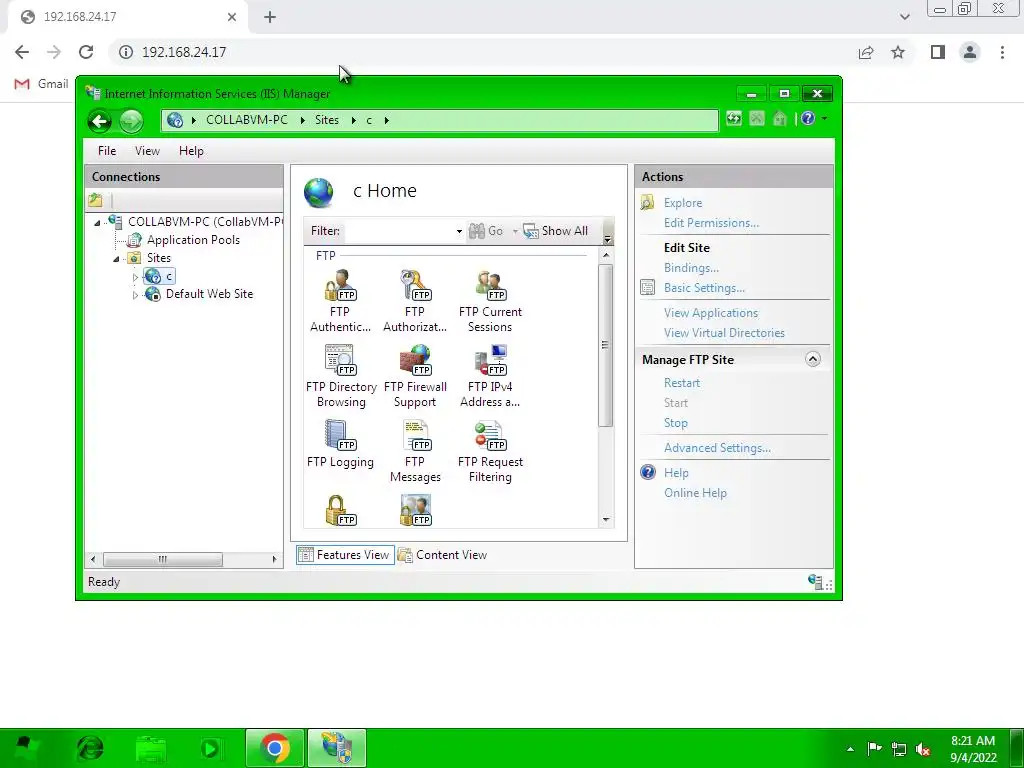Click the refresh page icon in IIS toolbar

[734, 119]
